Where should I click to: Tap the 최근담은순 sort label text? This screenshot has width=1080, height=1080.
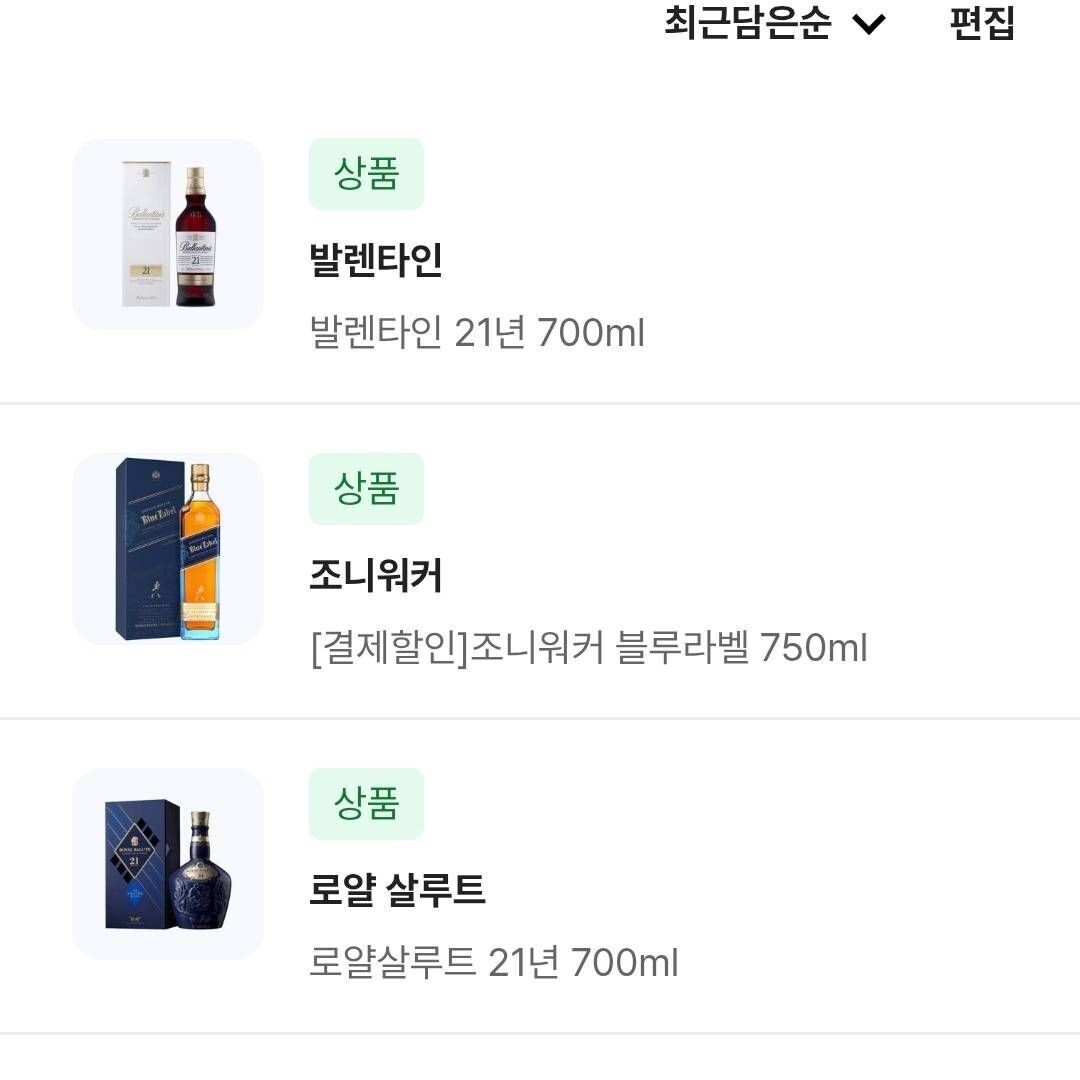(x=750, y=25)
